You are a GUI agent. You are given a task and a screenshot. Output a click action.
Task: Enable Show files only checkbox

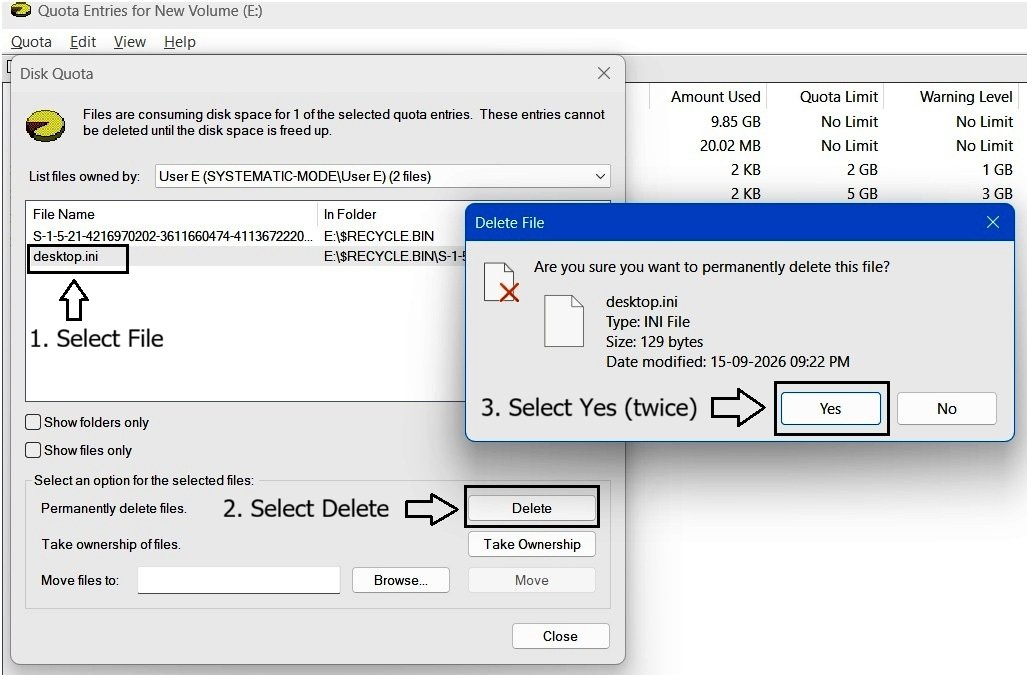[33, 450]
